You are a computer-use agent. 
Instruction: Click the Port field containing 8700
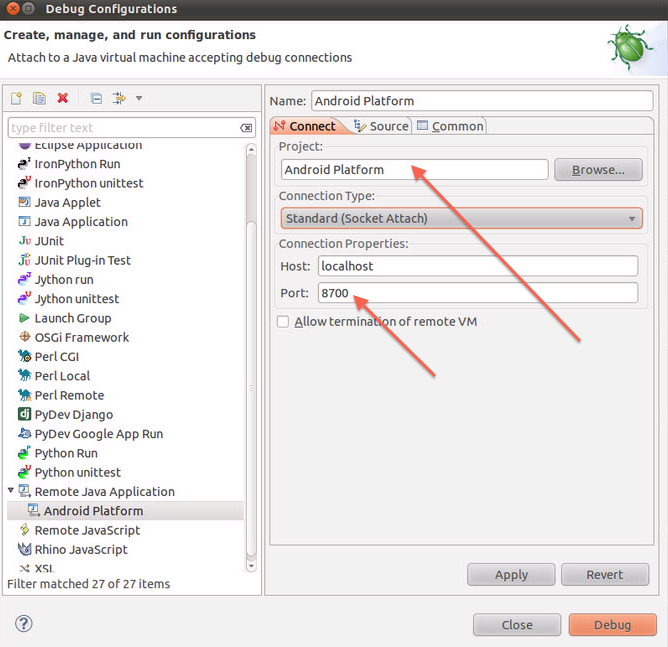478,293
